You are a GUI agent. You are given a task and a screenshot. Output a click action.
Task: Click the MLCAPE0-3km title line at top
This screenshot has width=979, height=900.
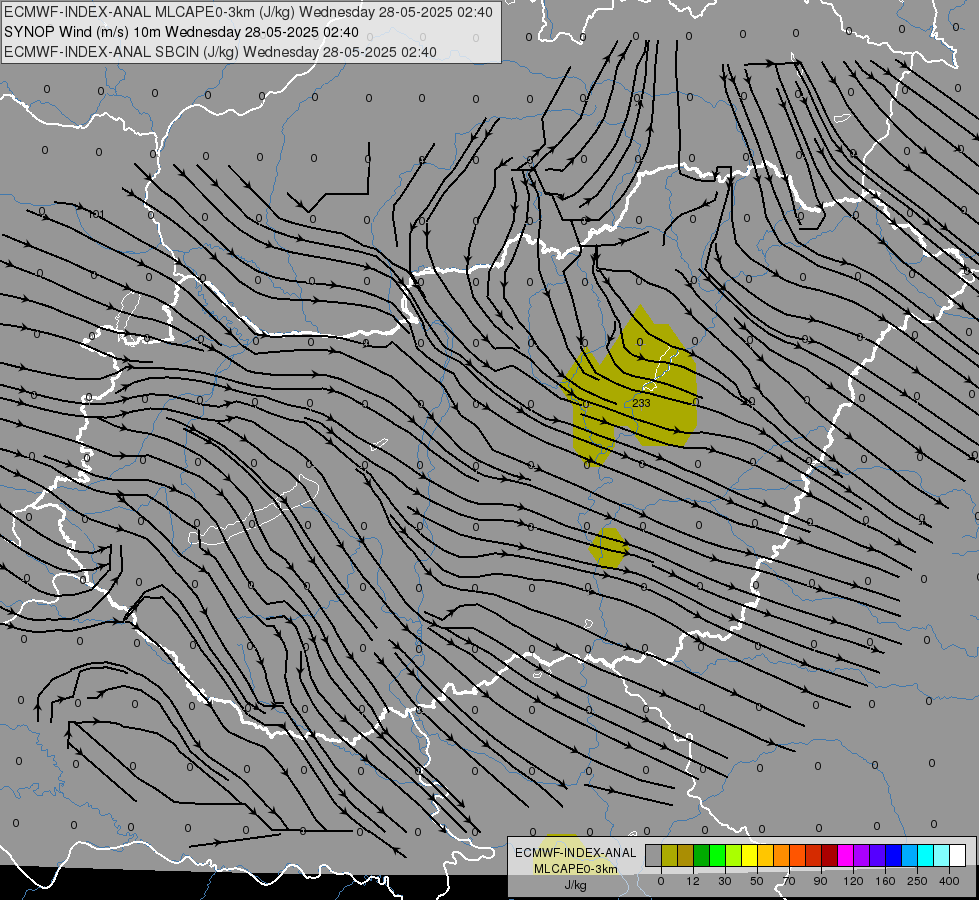[248, 12]
